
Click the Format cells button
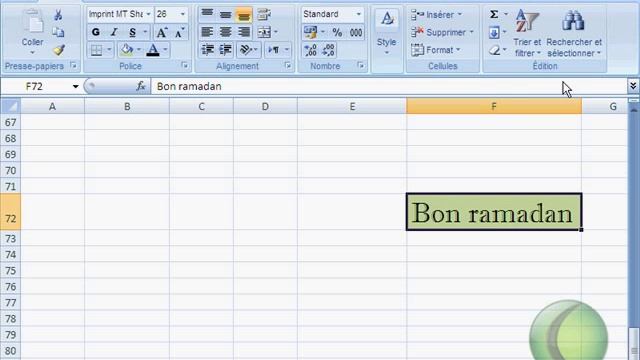tap(436, 50)
